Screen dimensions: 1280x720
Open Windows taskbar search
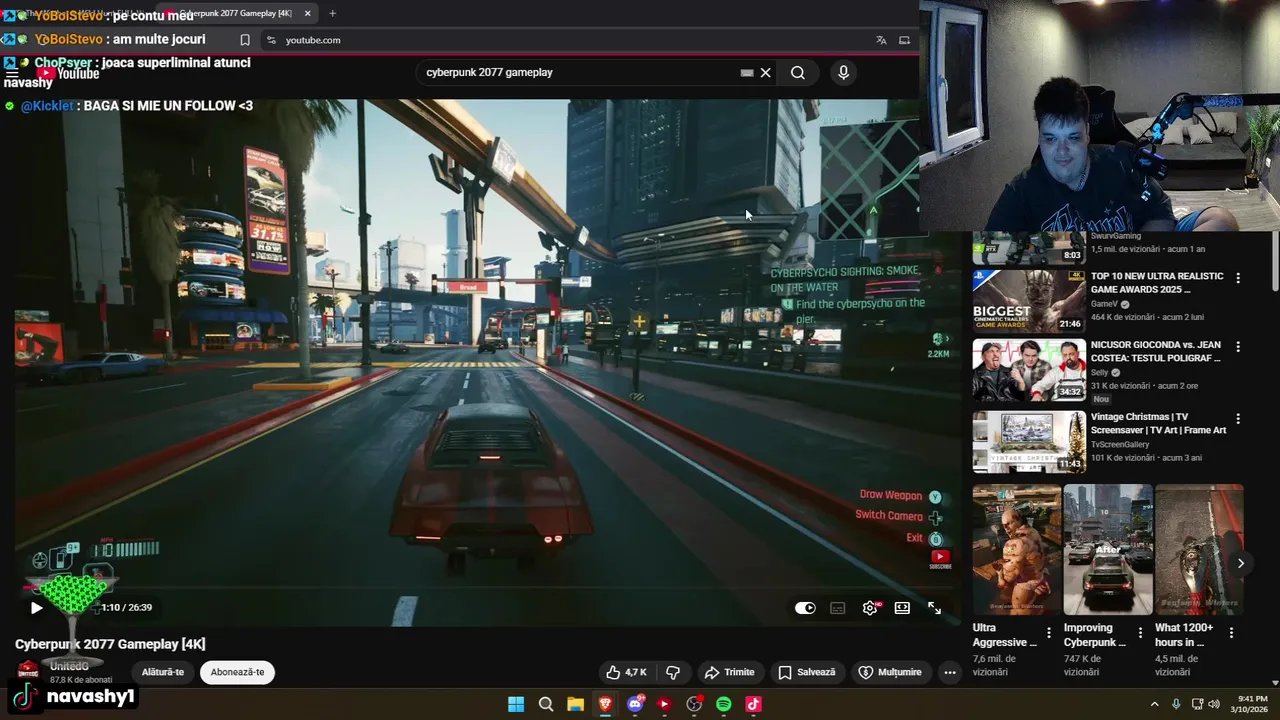(546, 704)
